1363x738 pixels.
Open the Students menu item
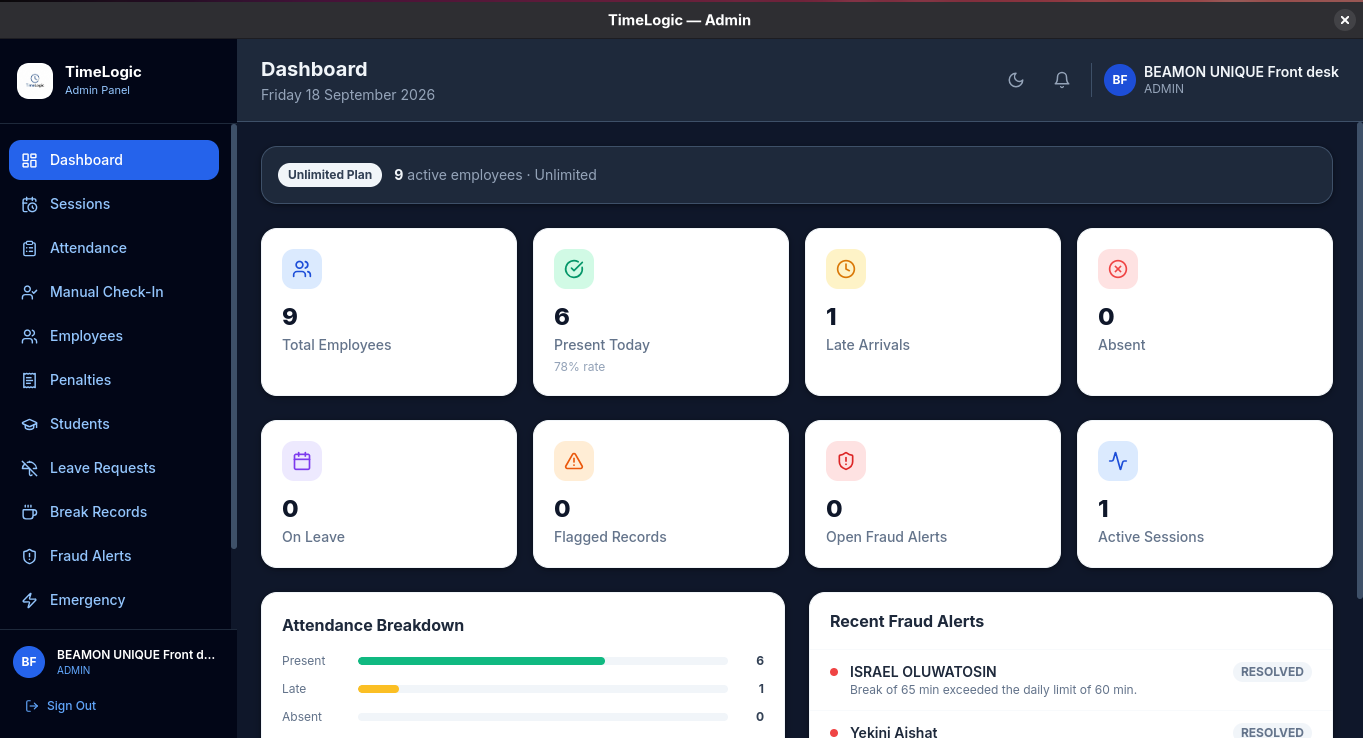coord(114,424)
